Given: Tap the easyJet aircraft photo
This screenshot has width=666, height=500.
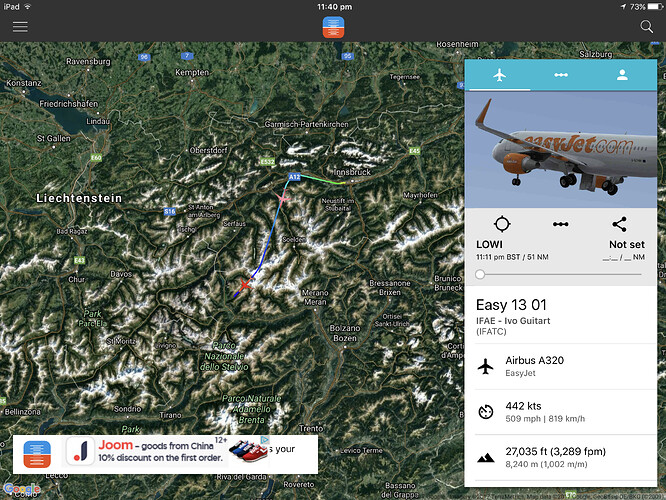Looking at the screenshot, I should click(x=561, y=150).
